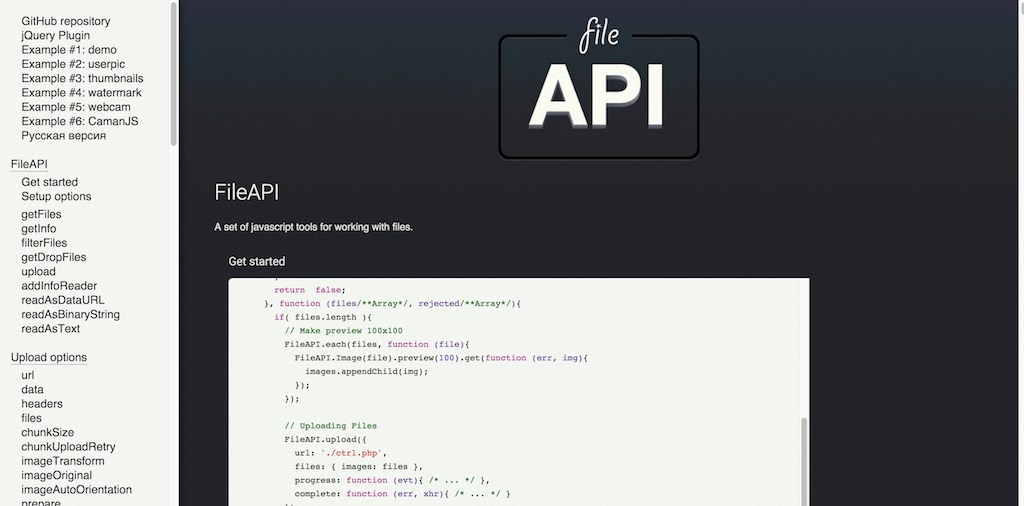
Task: Open the readAsBinaryString method entry
Action: 71,315
